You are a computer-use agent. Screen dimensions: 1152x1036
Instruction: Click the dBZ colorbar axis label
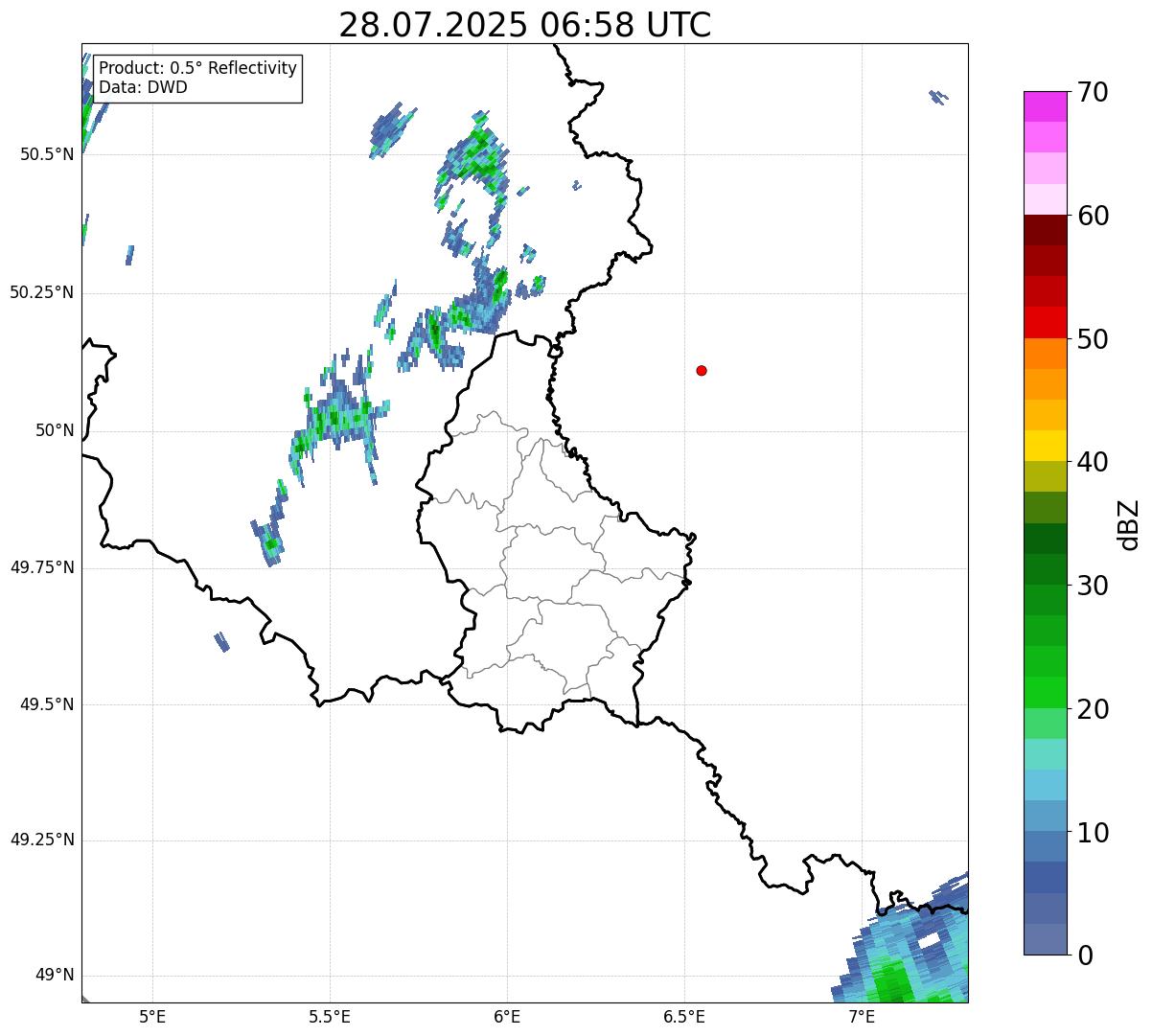pos(1129,524)
